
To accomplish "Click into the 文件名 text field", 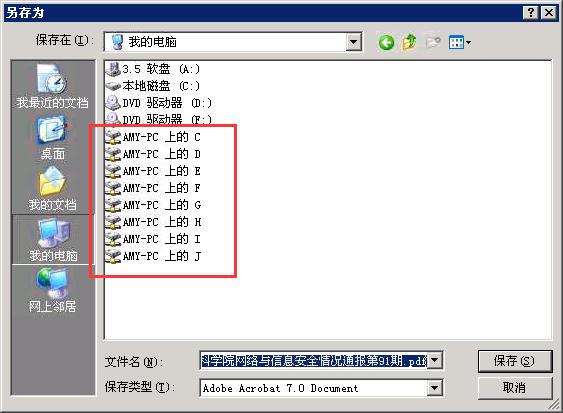I will tap(314, 360).
